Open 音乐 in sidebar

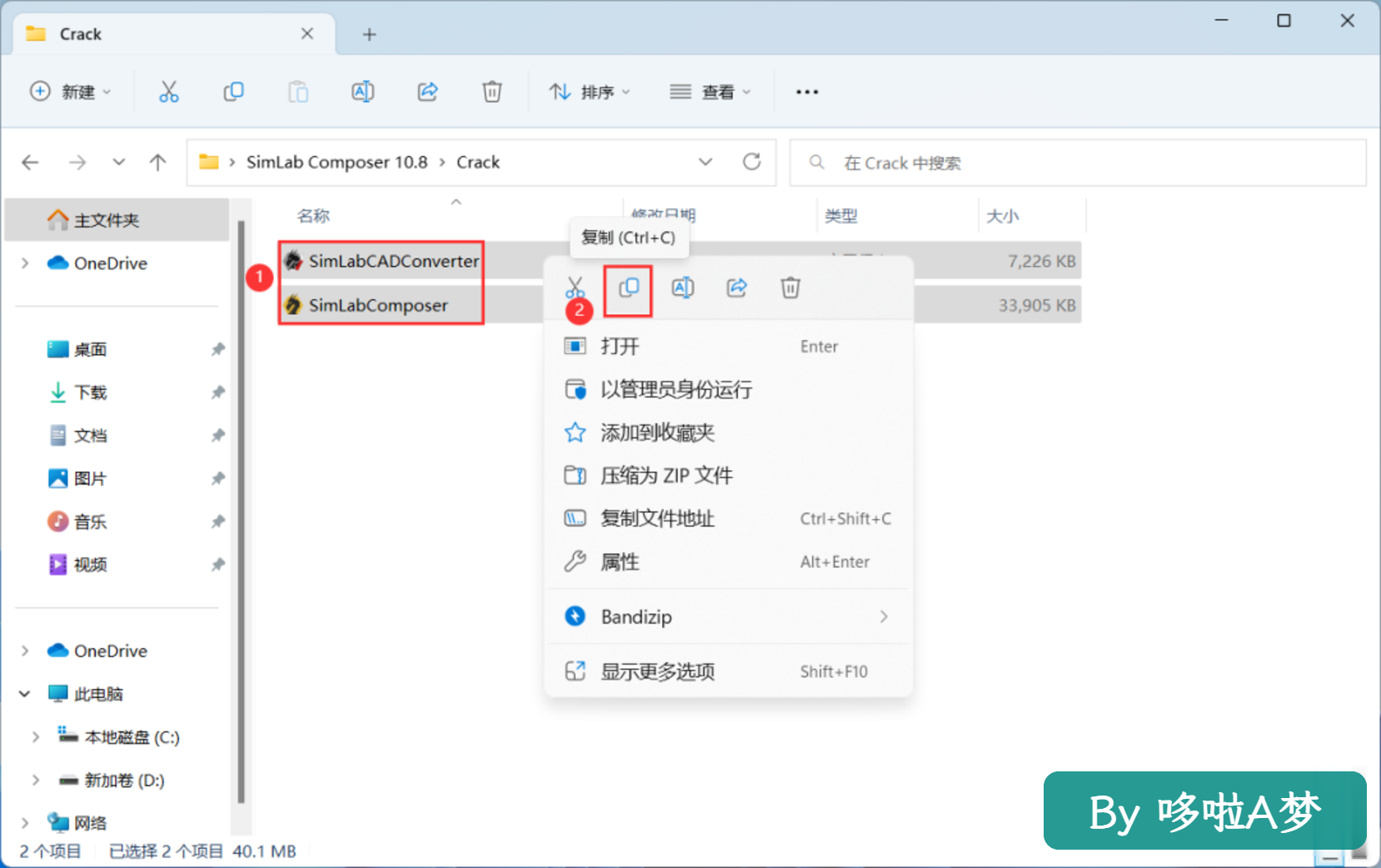click(90, 522)
